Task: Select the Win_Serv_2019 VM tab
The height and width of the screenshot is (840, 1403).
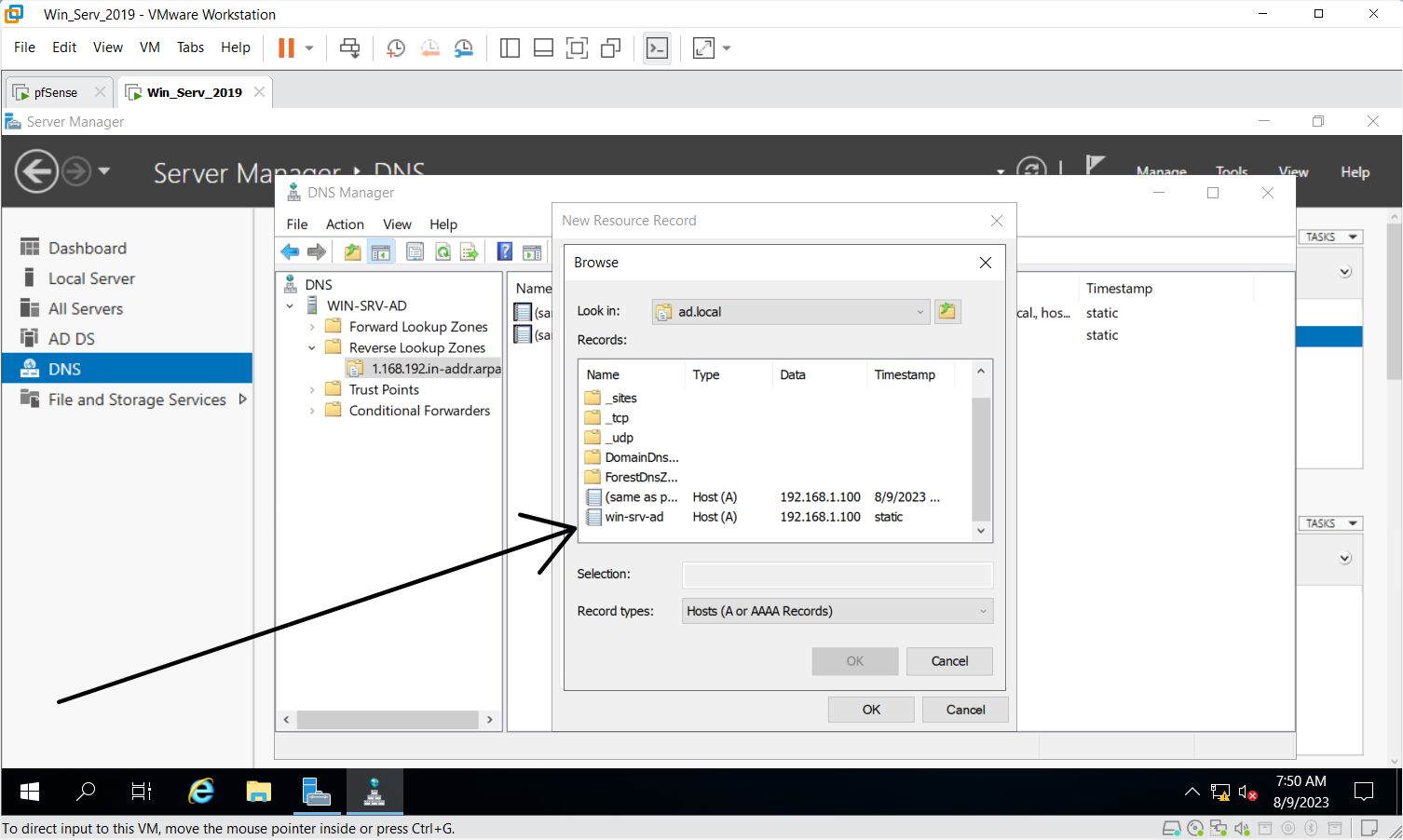Action: coord(195,92)
